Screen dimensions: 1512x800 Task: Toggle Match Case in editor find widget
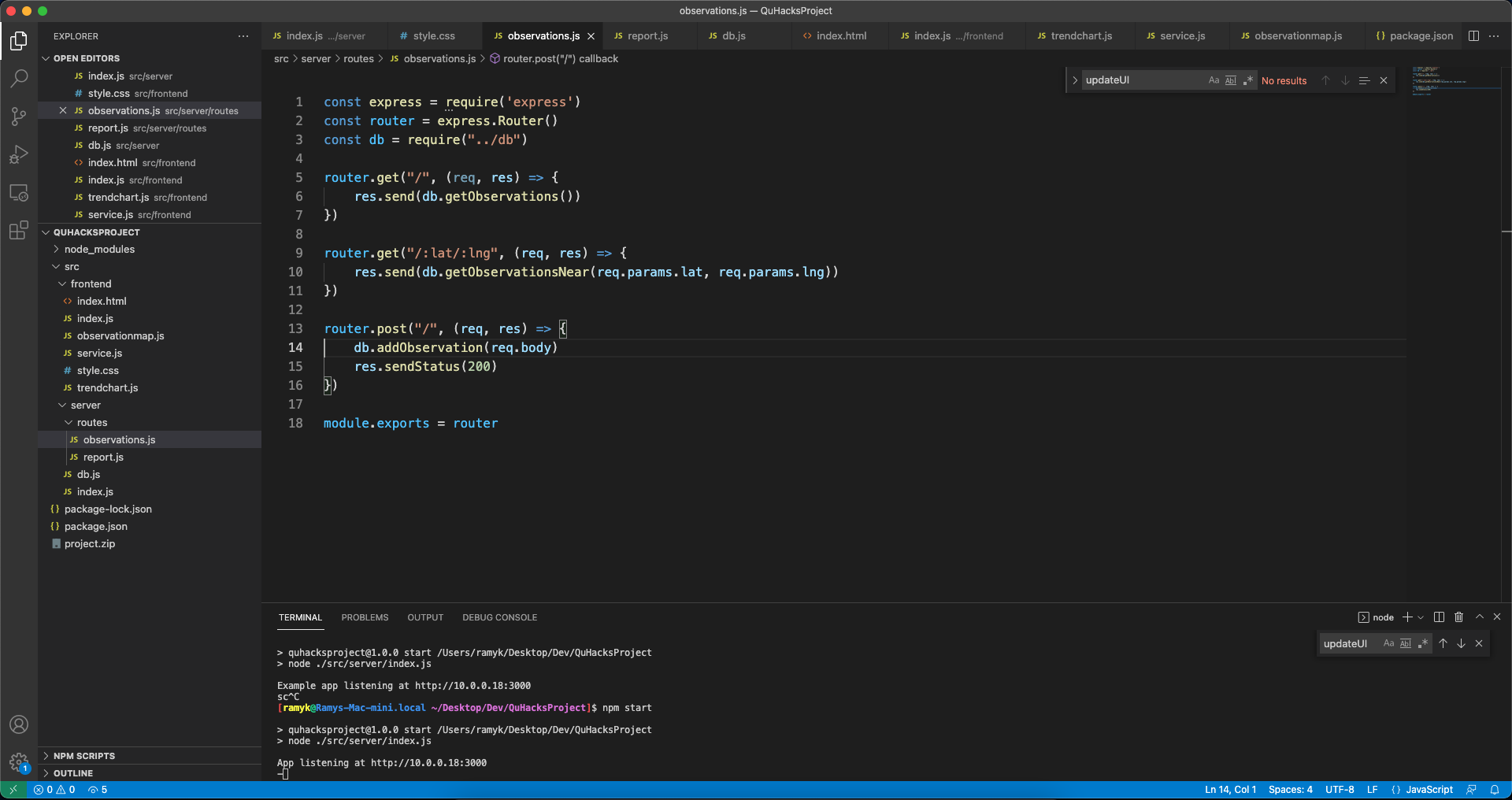1214,80
